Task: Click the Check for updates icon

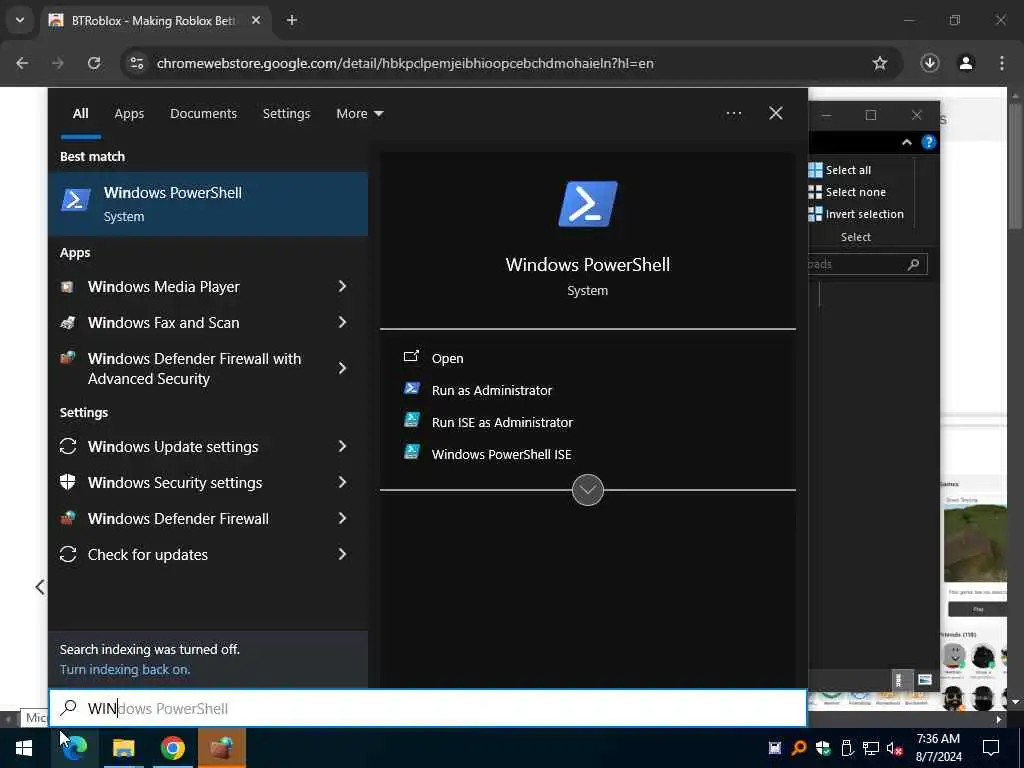Action: coord(68,554)
